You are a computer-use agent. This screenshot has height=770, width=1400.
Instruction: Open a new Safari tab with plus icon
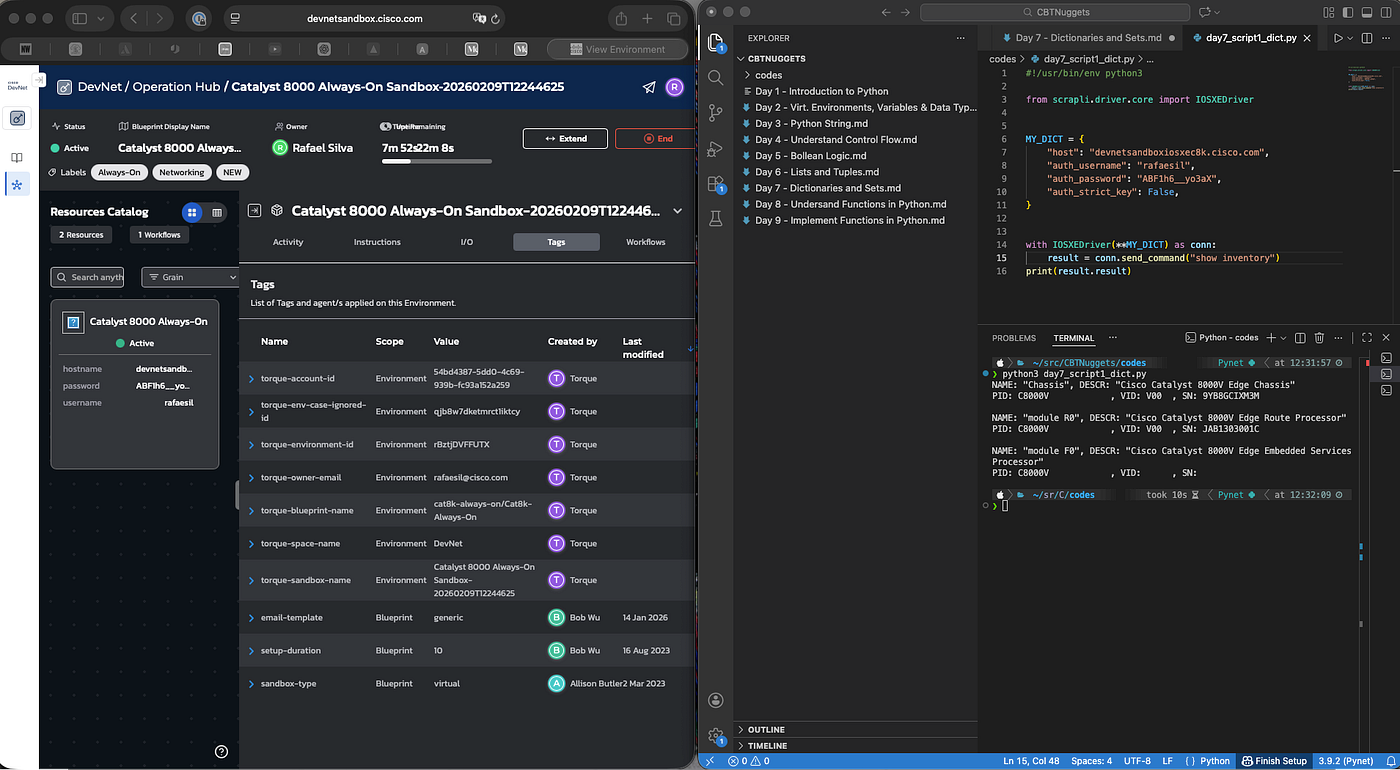(x=648, y=18)
